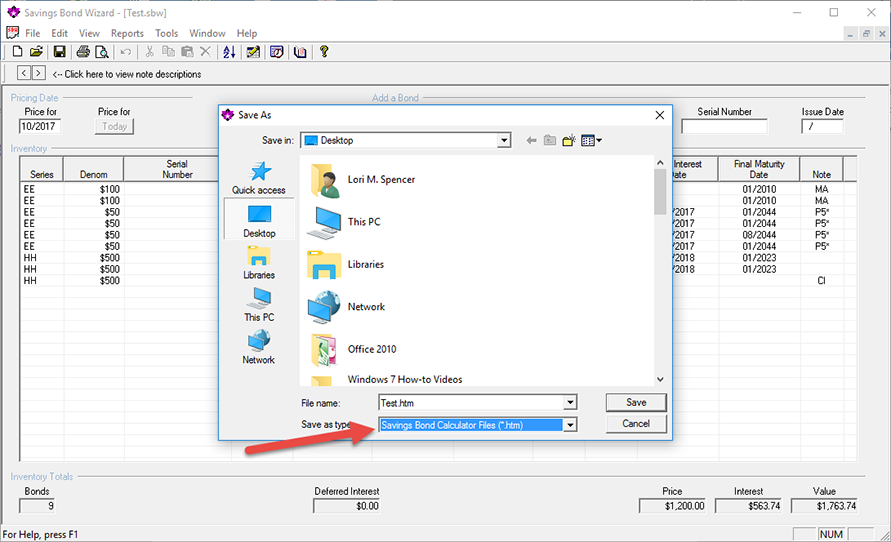Click the Save button
Viewport: 891px width, 542px height.
636,402
